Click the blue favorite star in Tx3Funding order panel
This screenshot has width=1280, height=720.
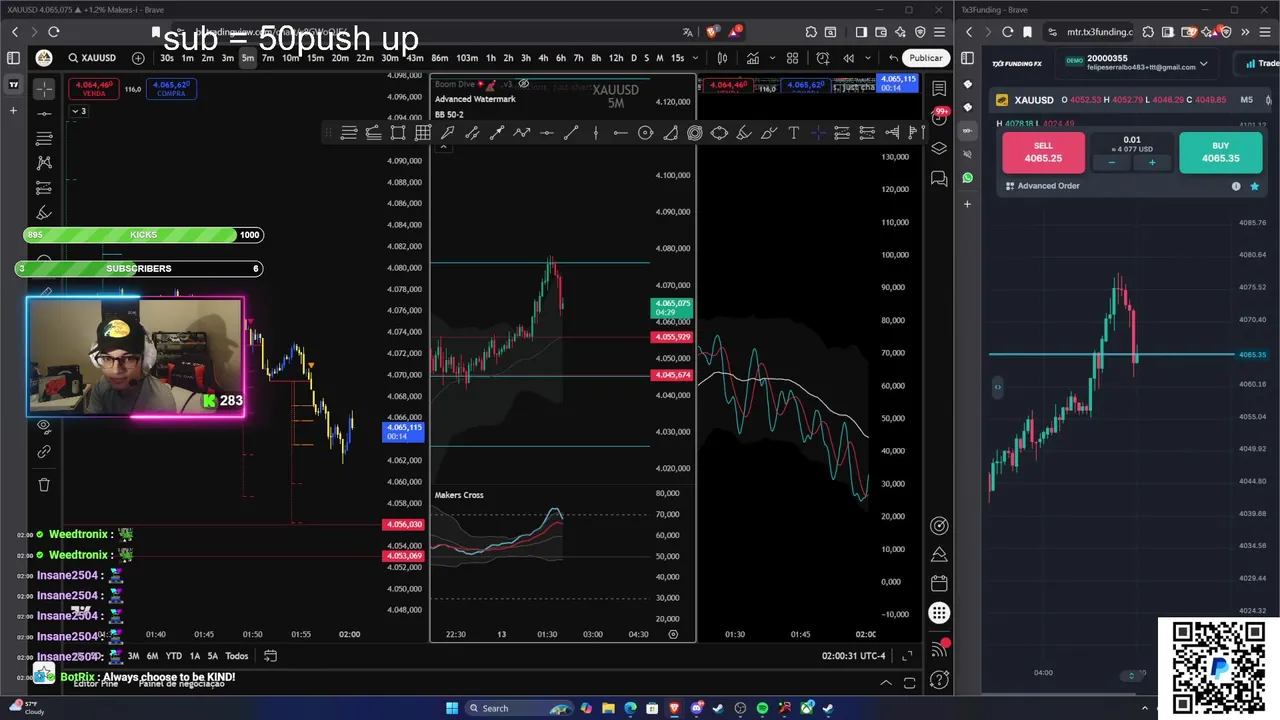[1254, 186]
